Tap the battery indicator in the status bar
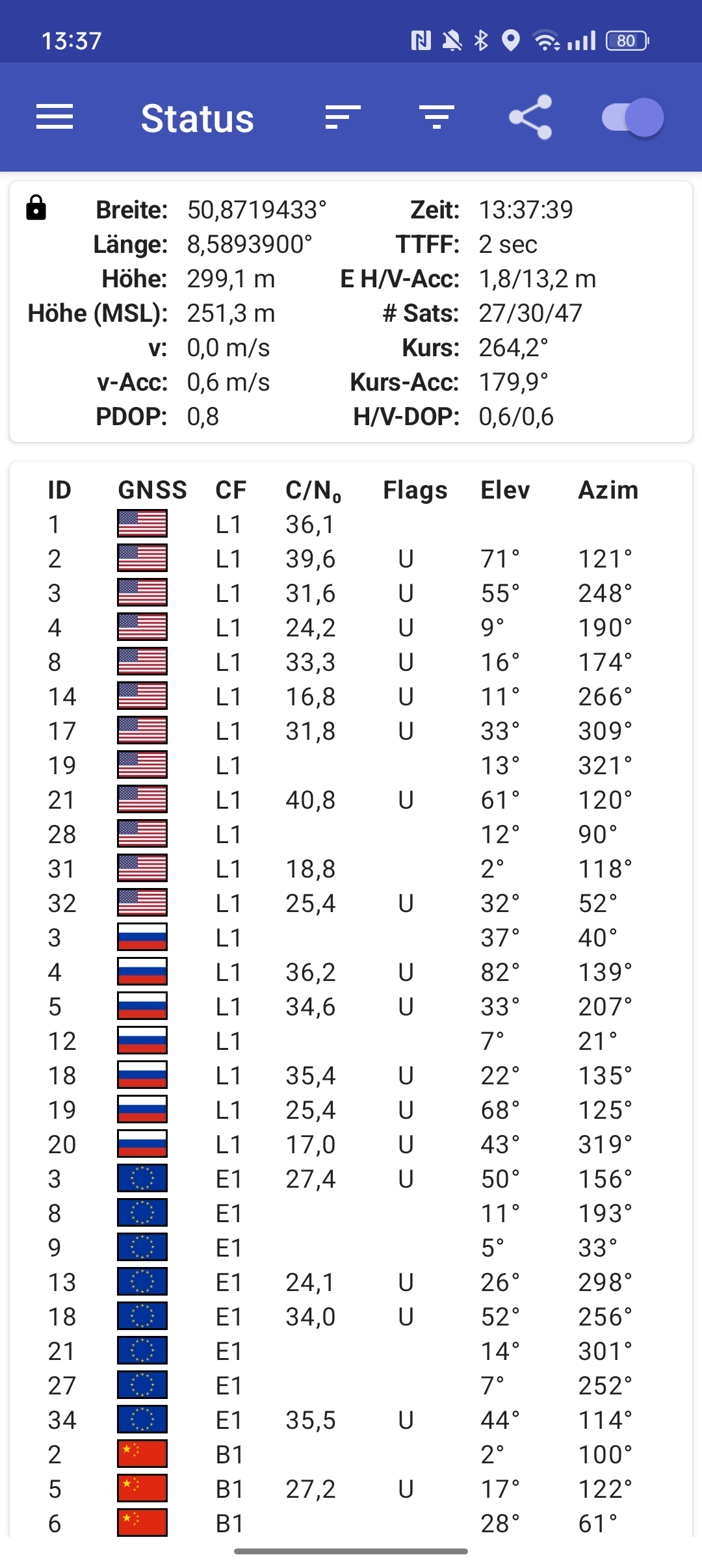The width and height of the screenshot is (702, 1568). click(627, 41)
